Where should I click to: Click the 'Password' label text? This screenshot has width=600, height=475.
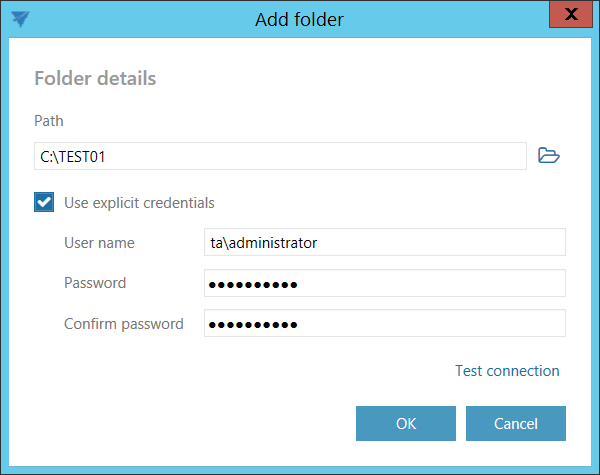tap(95, 283)
